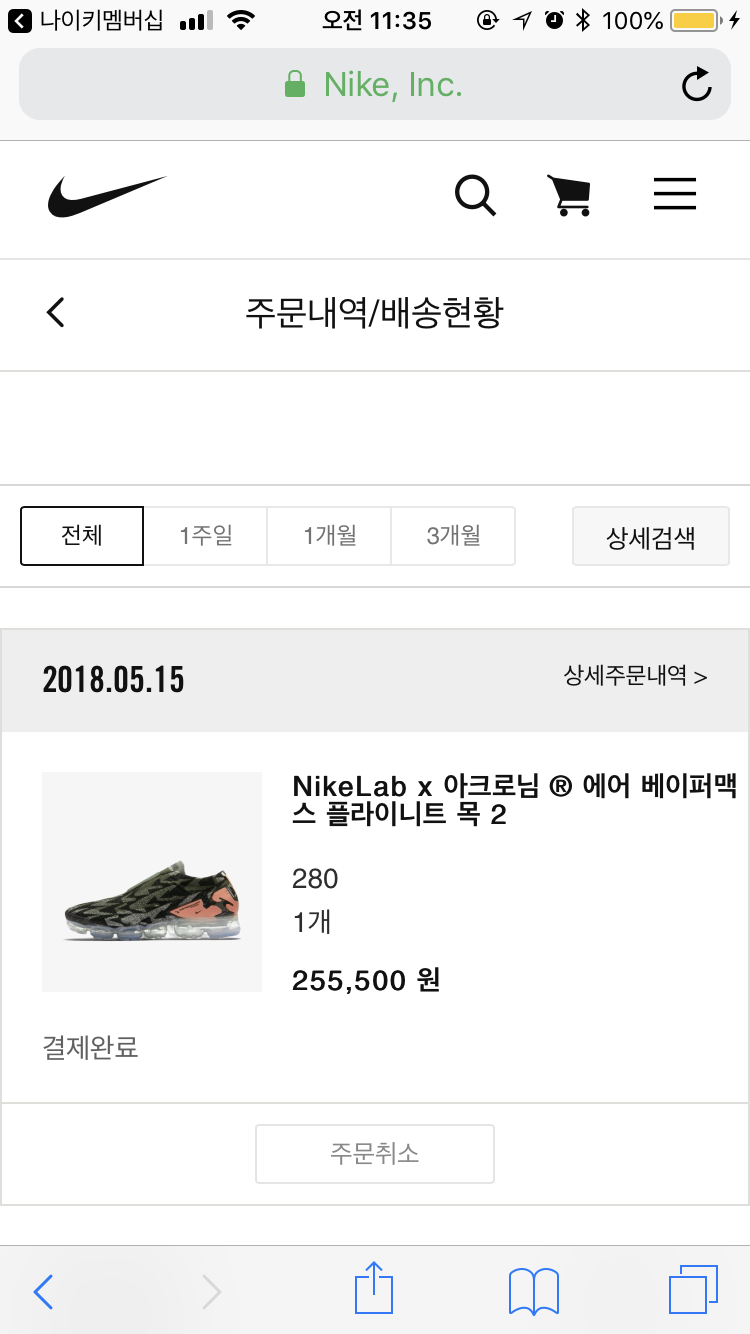Tap Safari's back navigation arrow
The image size is (750, 1334).
tap(43, 1291)
